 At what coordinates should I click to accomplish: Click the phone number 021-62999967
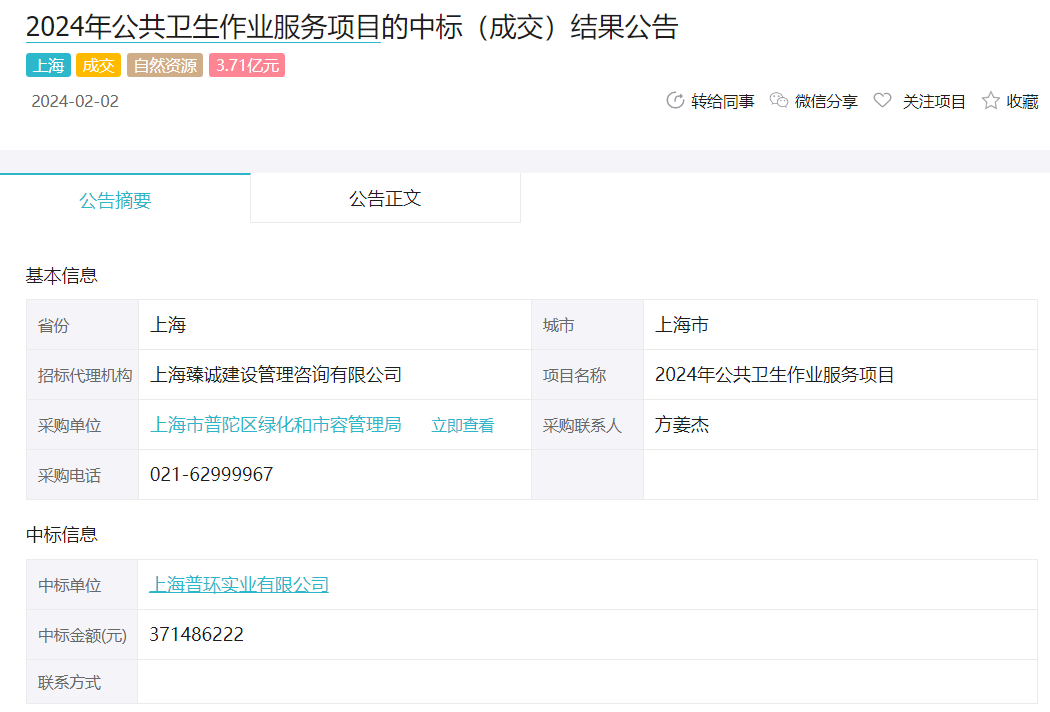pyautogui.click(x=212, y=474)
